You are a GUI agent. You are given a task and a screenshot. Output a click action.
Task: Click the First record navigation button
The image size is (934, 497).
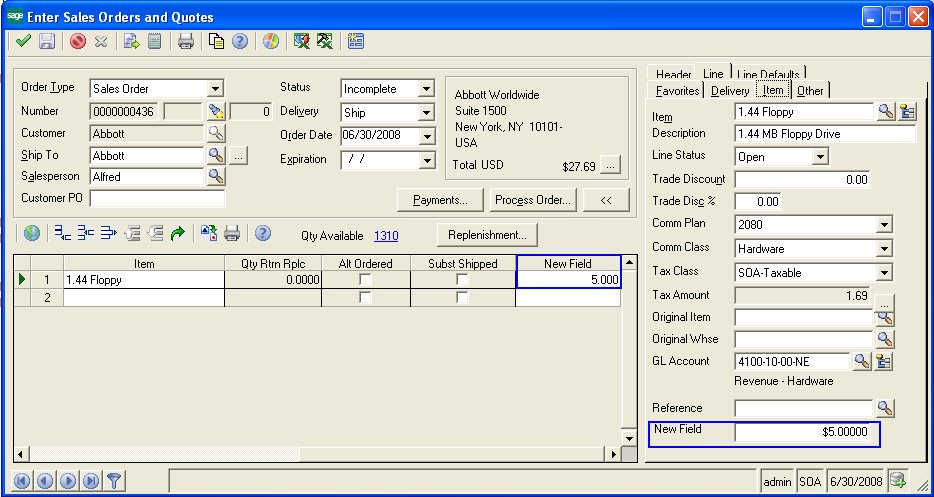tap(22, 480)
